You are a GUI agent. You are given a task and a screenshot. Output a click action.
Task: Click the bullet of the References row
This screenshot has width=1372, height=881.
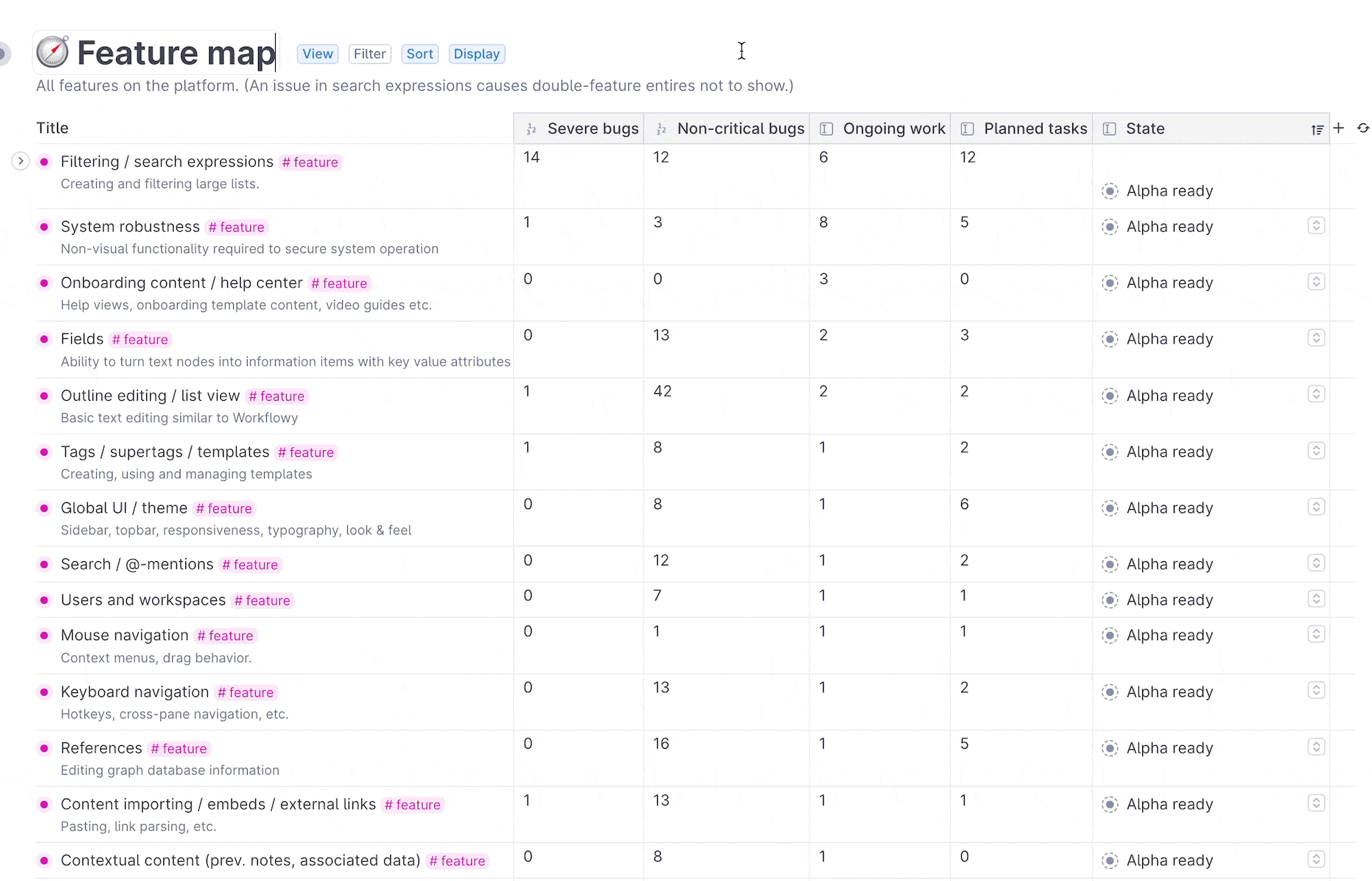(45, 748)
